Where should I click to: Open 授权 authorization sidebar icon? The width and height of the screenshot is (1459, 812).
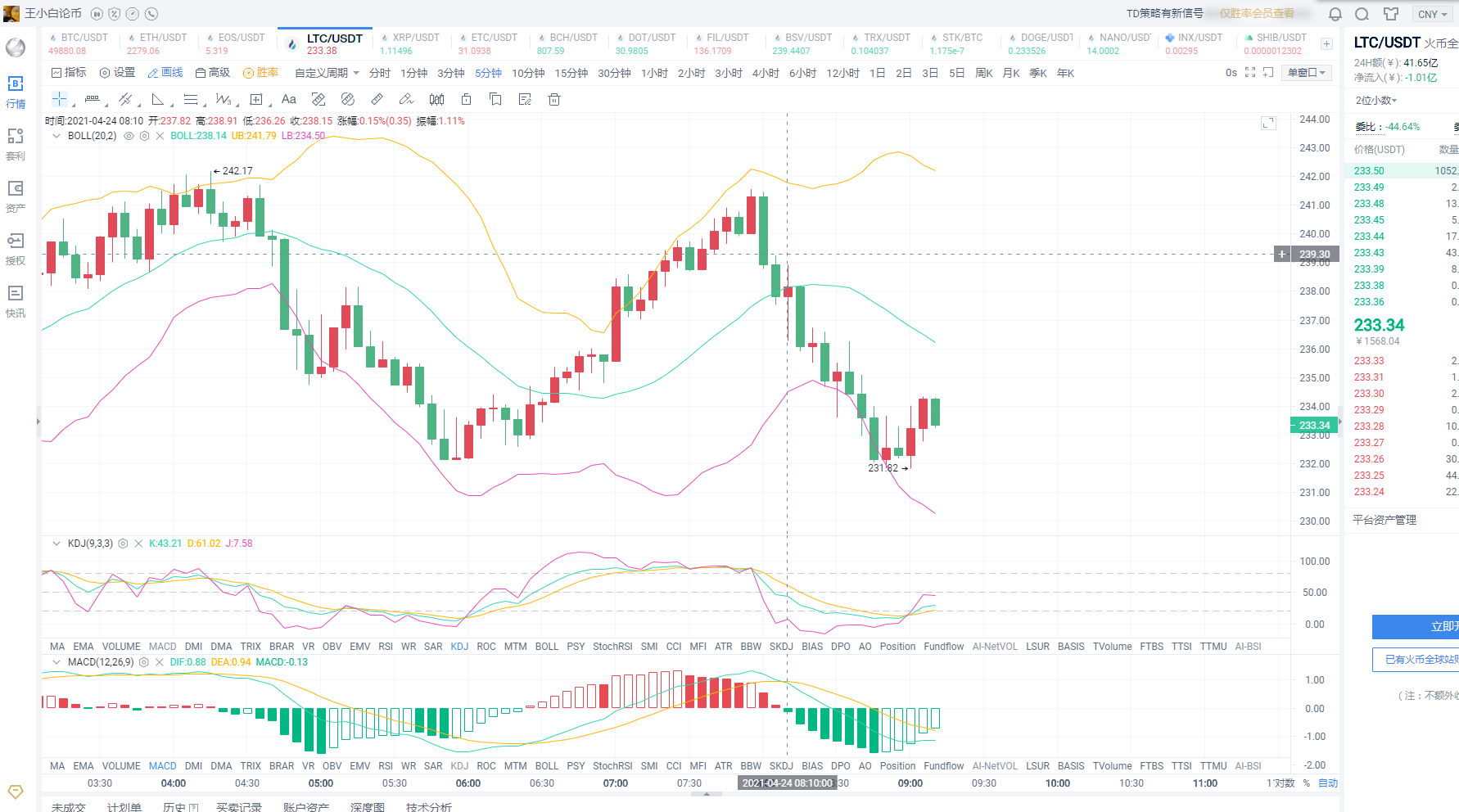point(16,249)
